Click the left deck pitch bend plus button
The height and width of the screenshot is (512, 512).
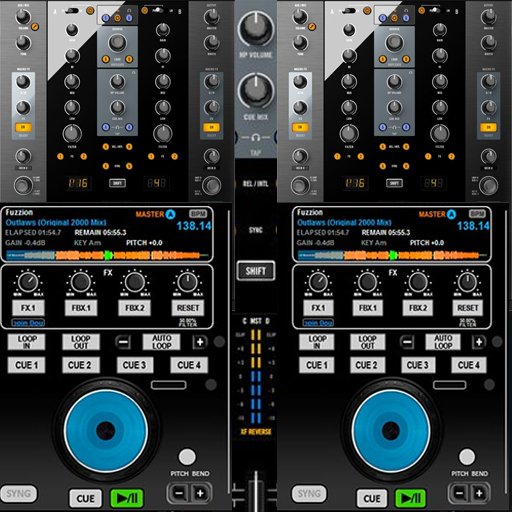[x=200, y=493]
